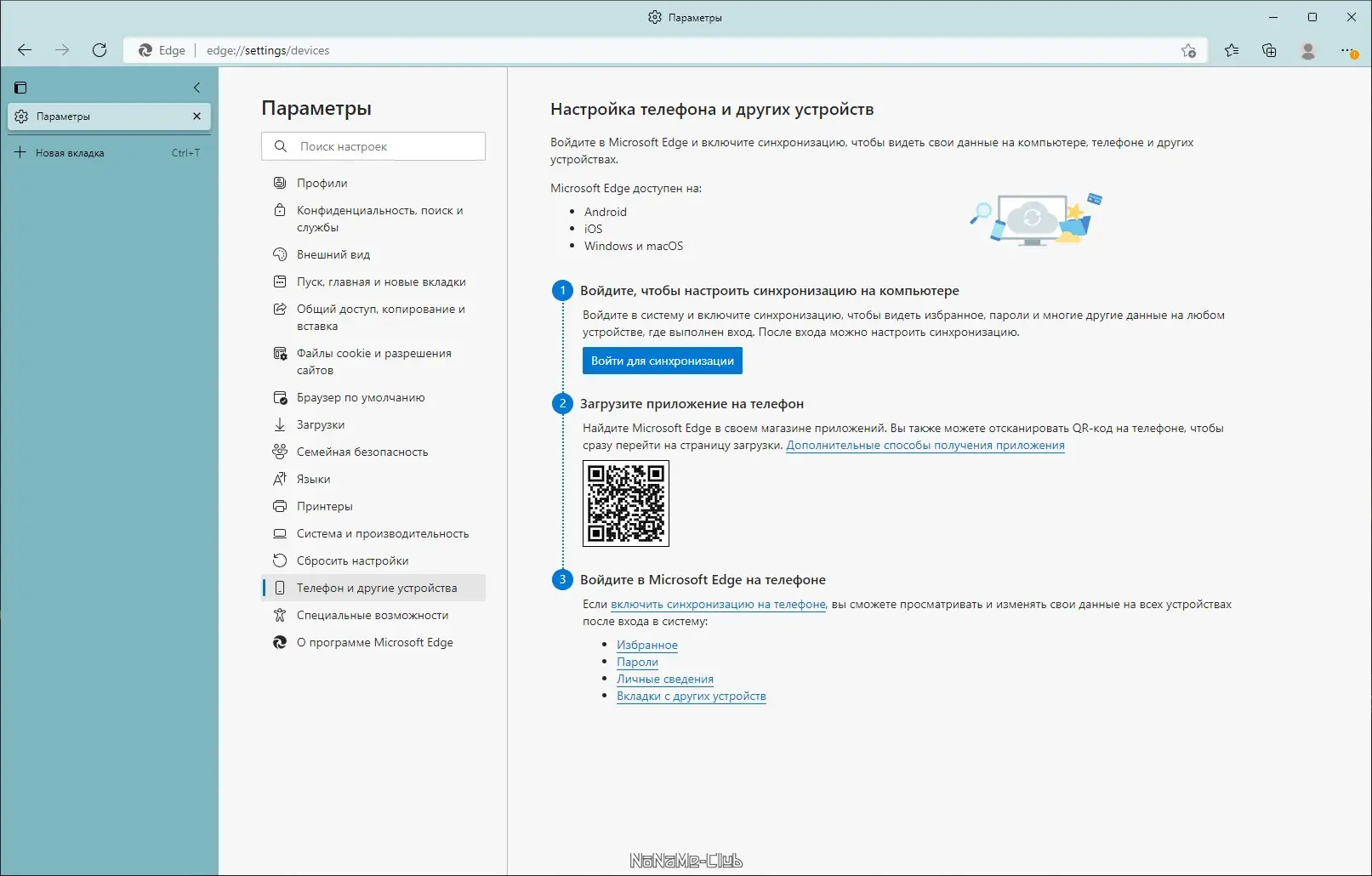Open Файлы cookie и разрешения сайтов section
This screenshot has height=876, width=1372.
(x=373, y=361)
